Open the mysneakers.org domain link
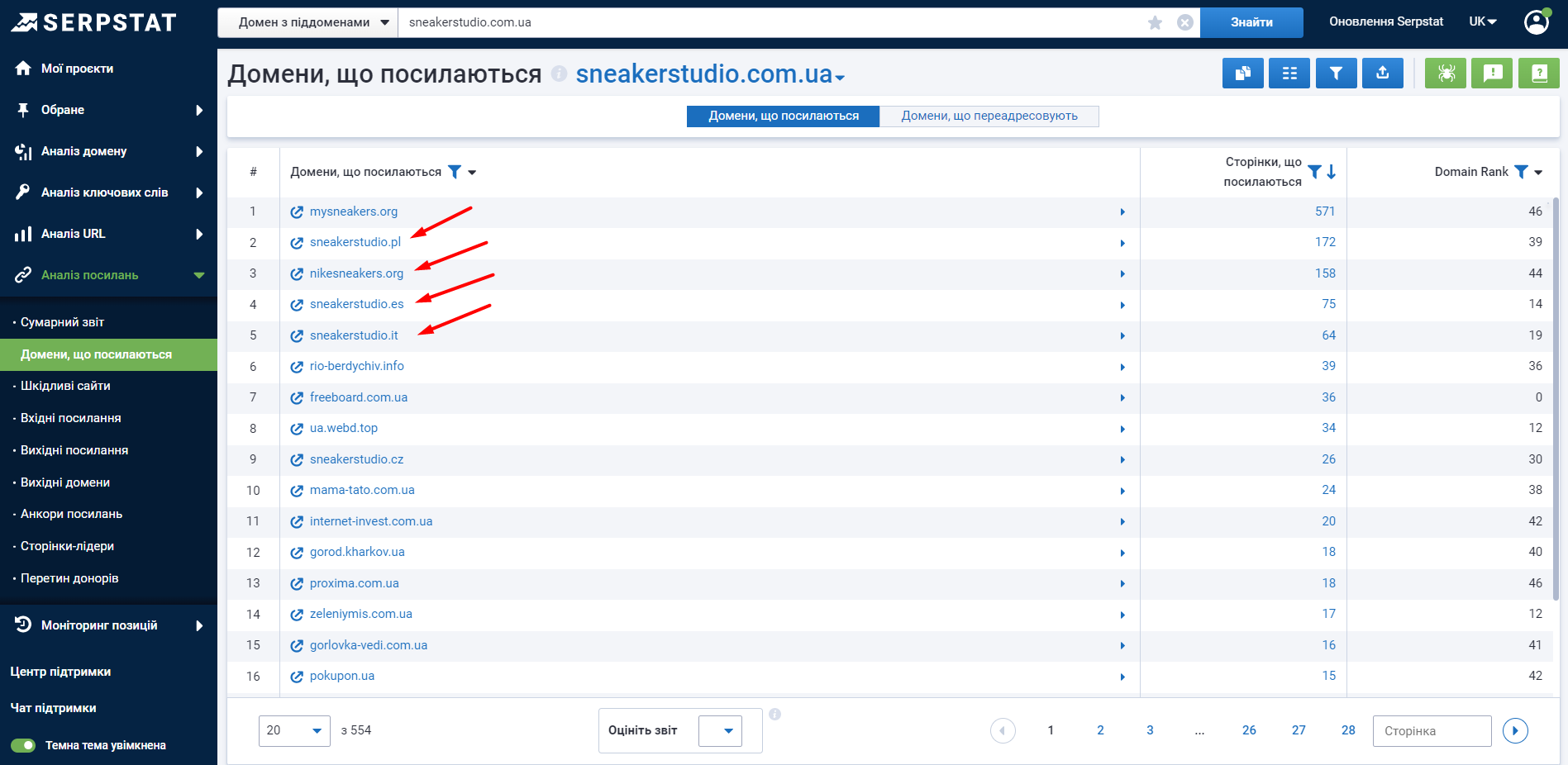 pyautogui.click(x=353, y=211)
